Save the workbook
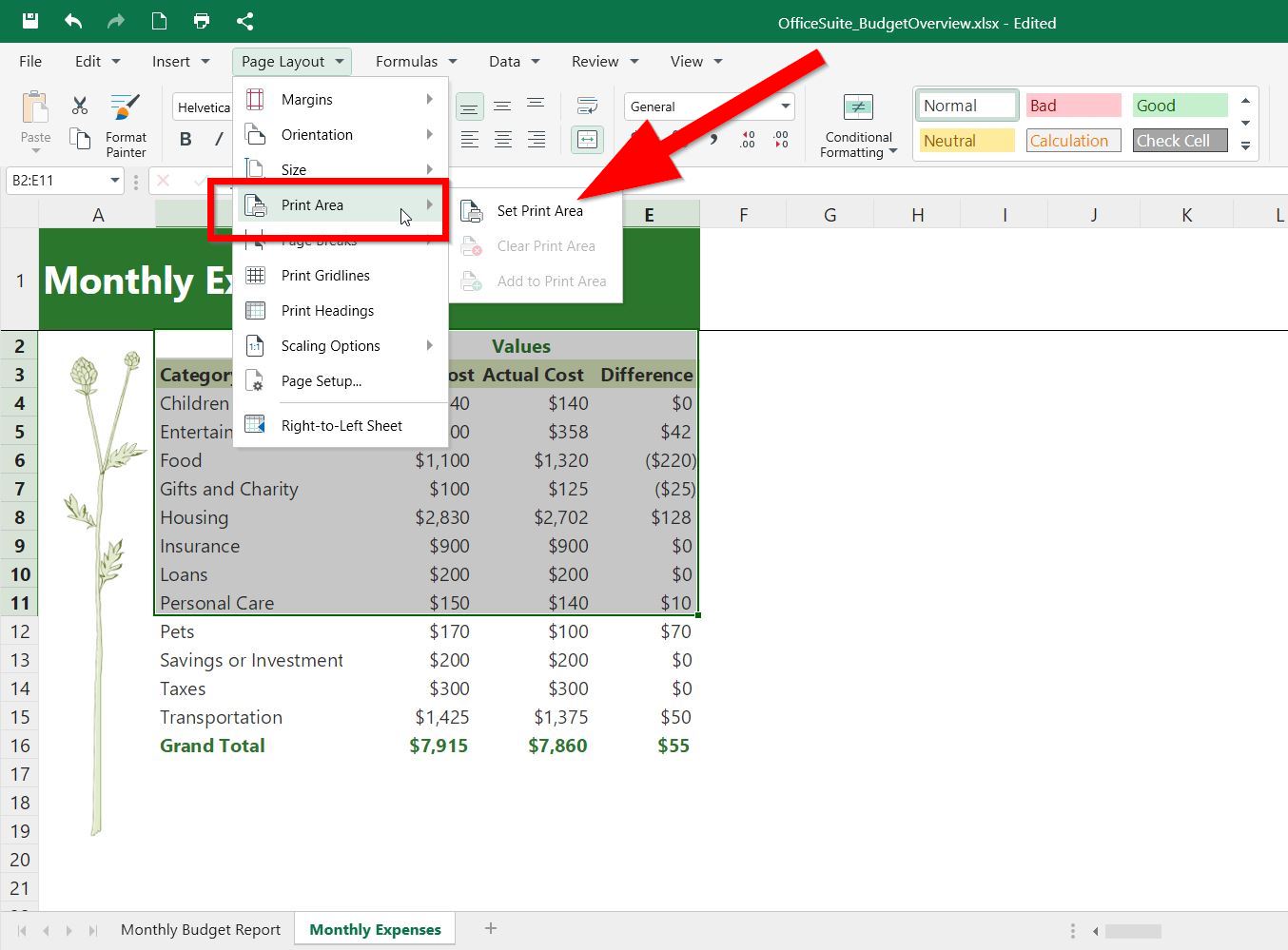 pos(29,21)
